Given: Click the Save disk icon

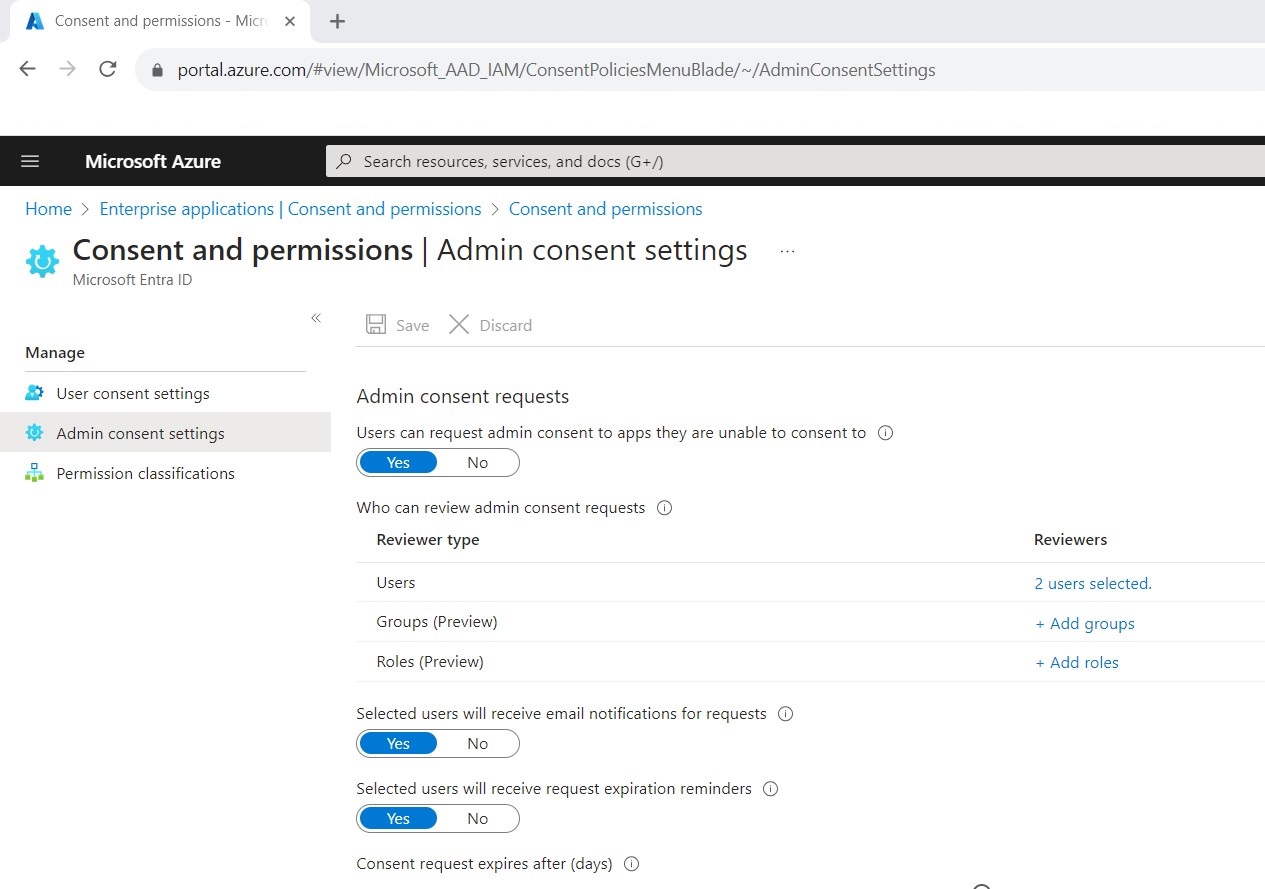Looking at the screenshot, I should coord(376,324).
